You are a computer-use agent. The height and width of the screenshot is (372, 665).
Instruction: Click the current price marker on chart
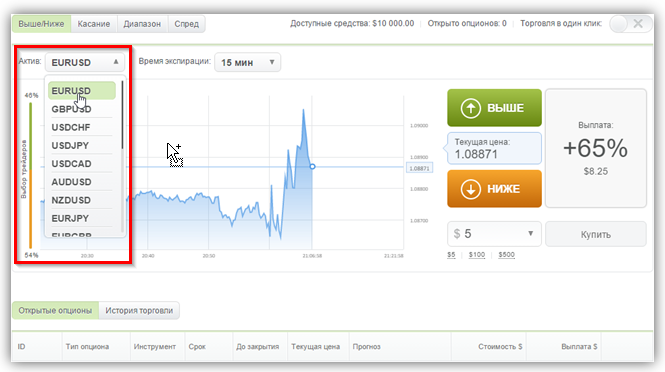pos(312,167)
